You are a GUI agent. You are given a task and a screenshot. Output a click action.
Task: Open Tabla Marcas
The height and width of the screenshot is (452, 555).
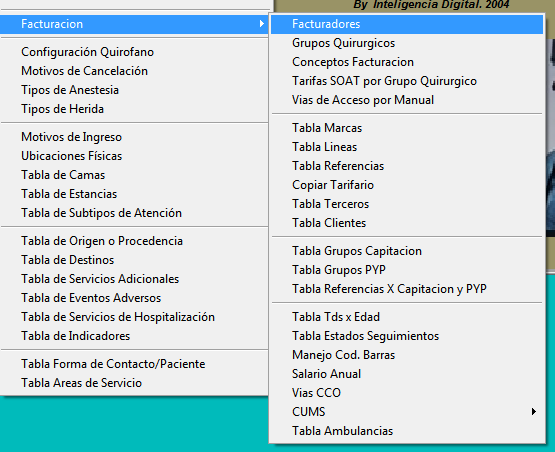(x=407, y=128)
